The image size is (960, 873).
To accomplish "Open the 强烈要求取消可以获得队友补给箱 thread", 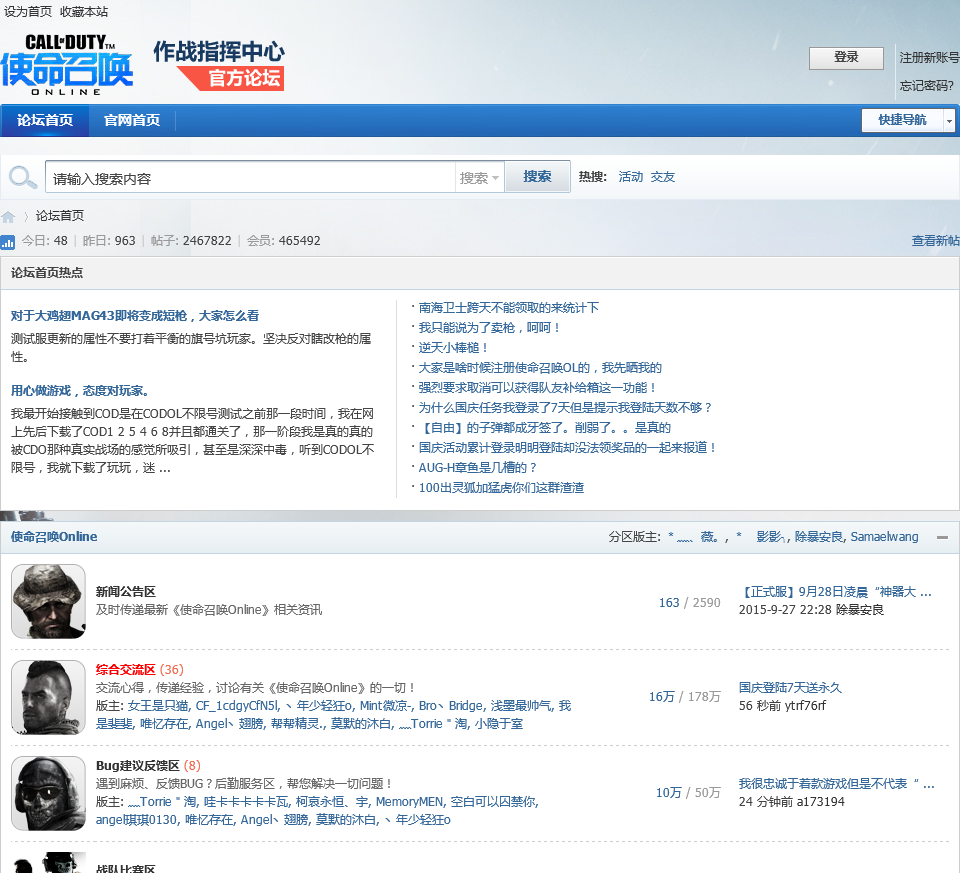I will 538,388.
